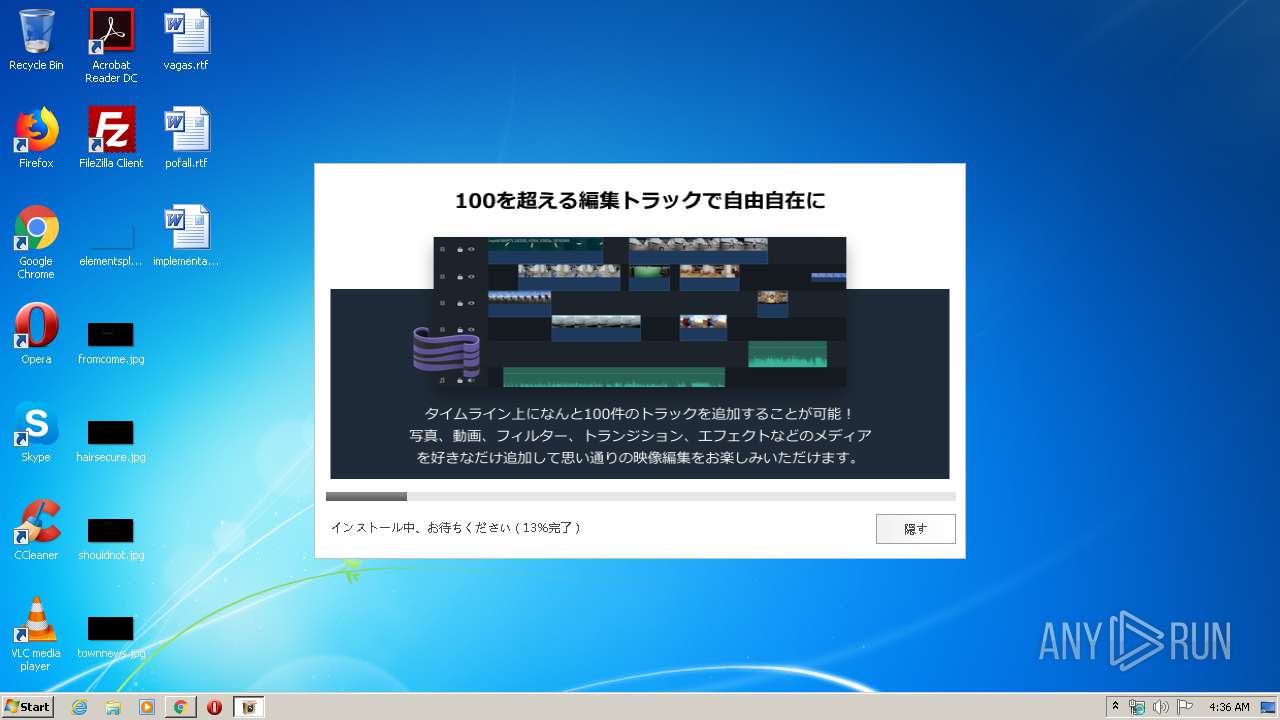Click the インストール中 status message
Screen dimensions: 1280x720
455,527
